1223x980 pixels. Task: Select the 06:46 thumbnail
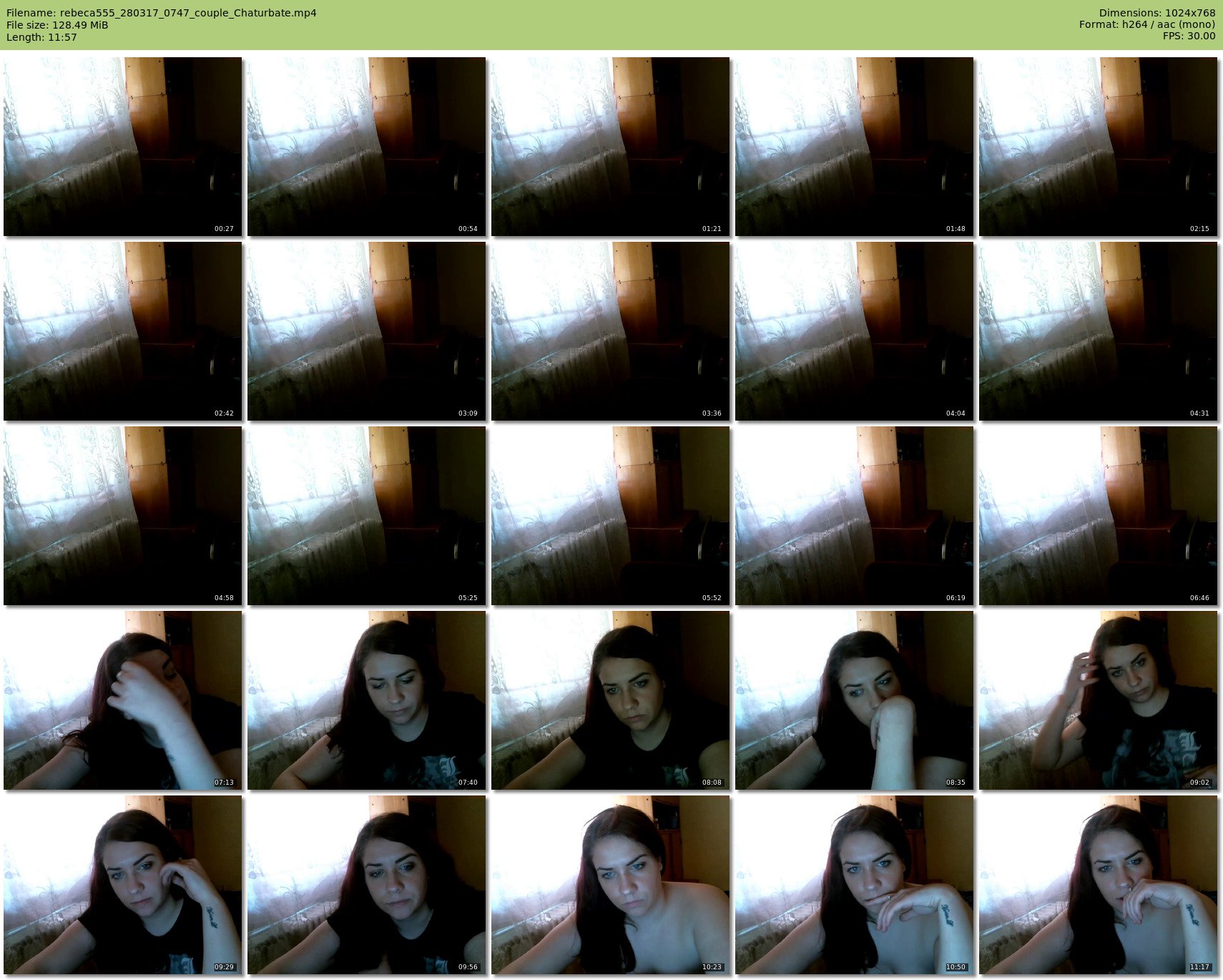point(1098,516)
